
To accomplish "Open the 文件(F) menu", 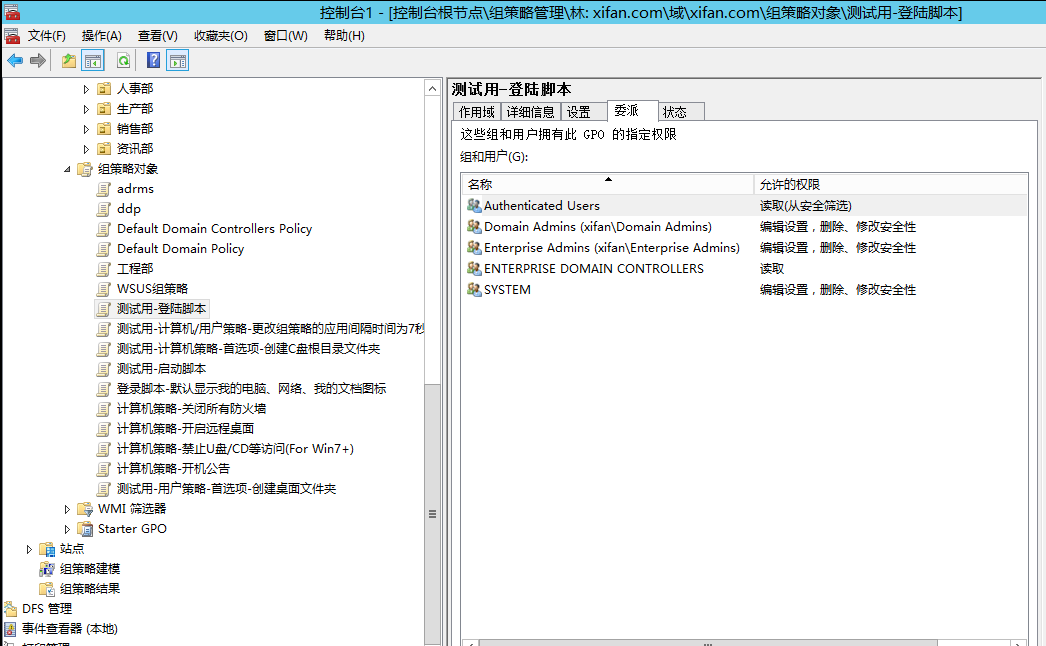I will click(47, 36).
